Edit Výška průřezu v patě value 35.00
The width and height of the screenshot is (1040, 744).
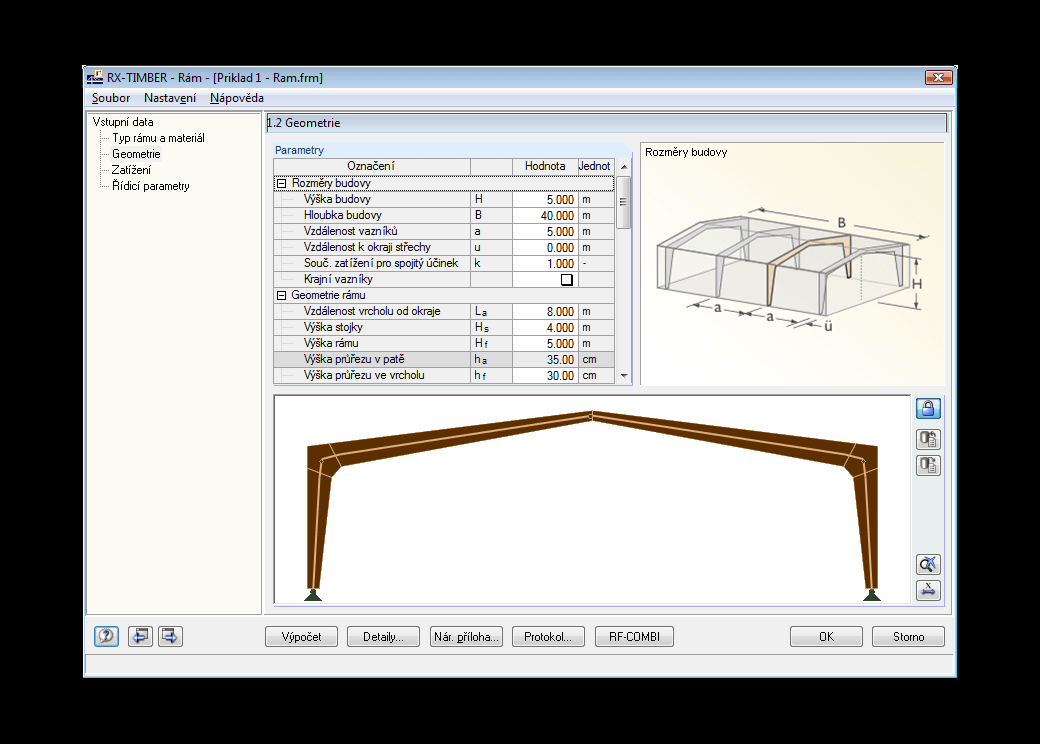point(545,359)
